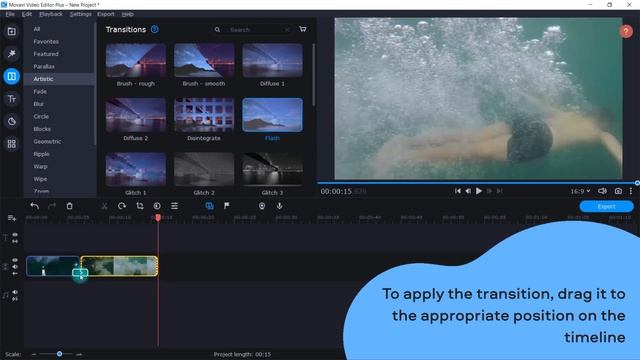Open the Edit menu

pyautogui.click(x=27, y=14)
